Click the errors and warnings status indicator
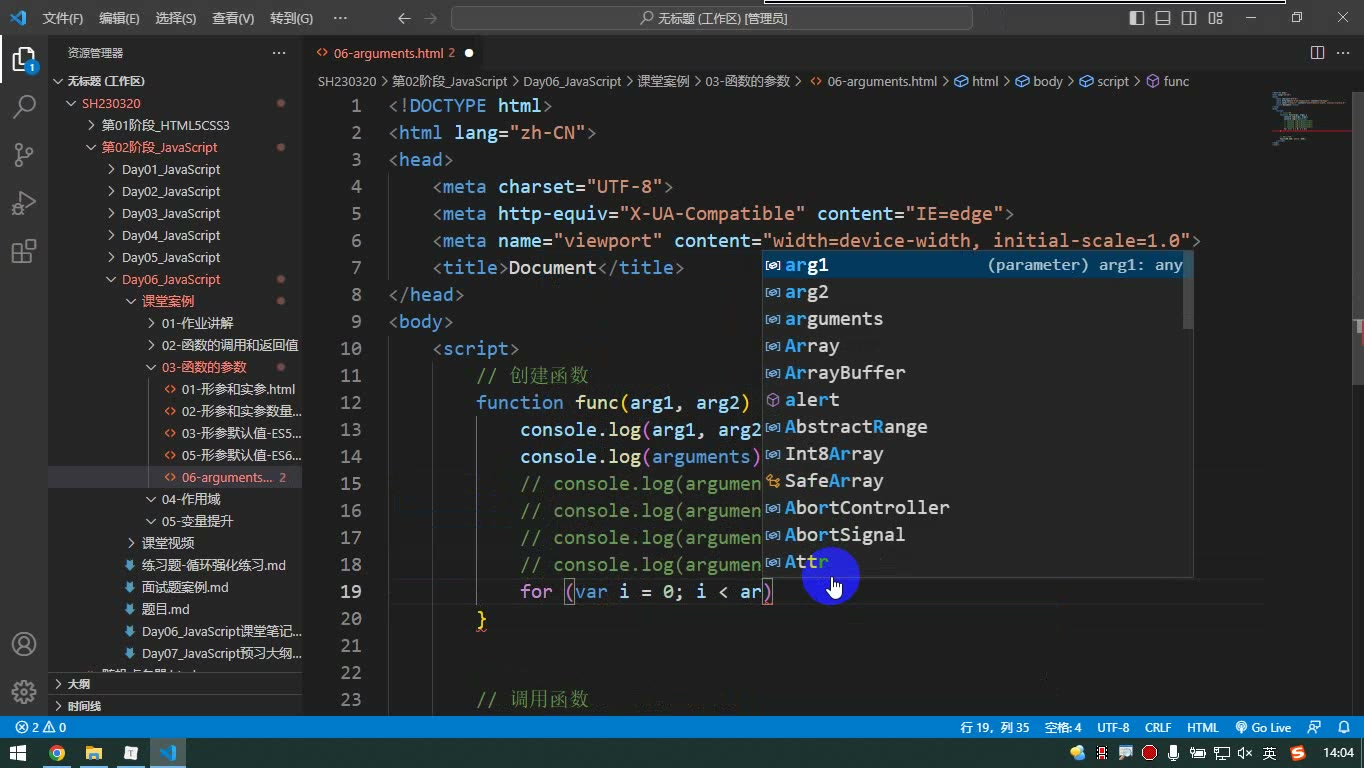 (41, 728)
